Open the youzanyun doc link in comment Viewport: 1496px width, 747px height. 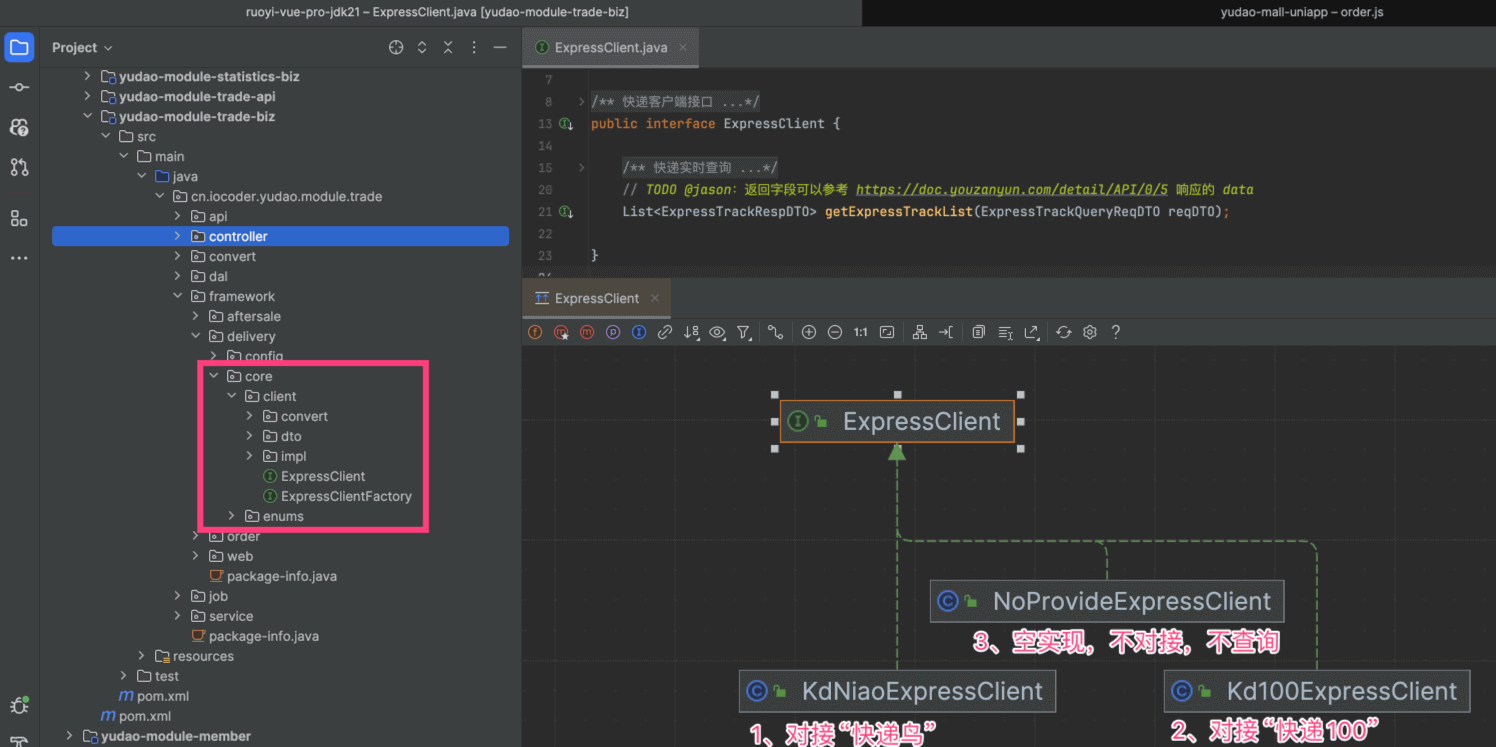tap(1011, 190)
